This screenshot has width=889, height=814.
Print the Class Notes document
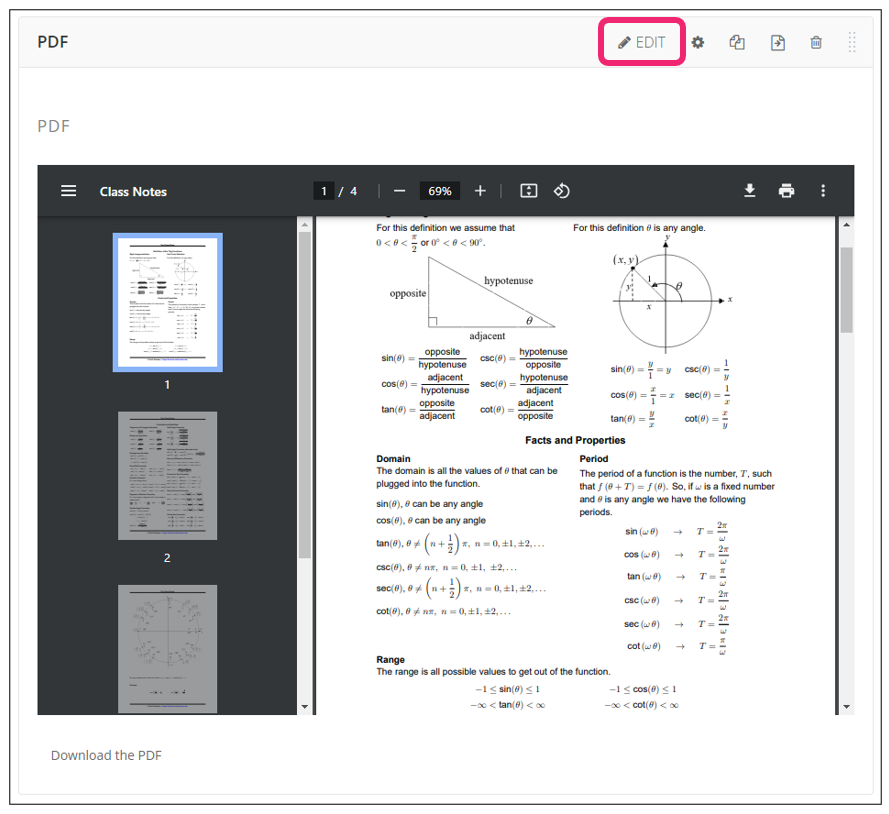tap(787, 191)
